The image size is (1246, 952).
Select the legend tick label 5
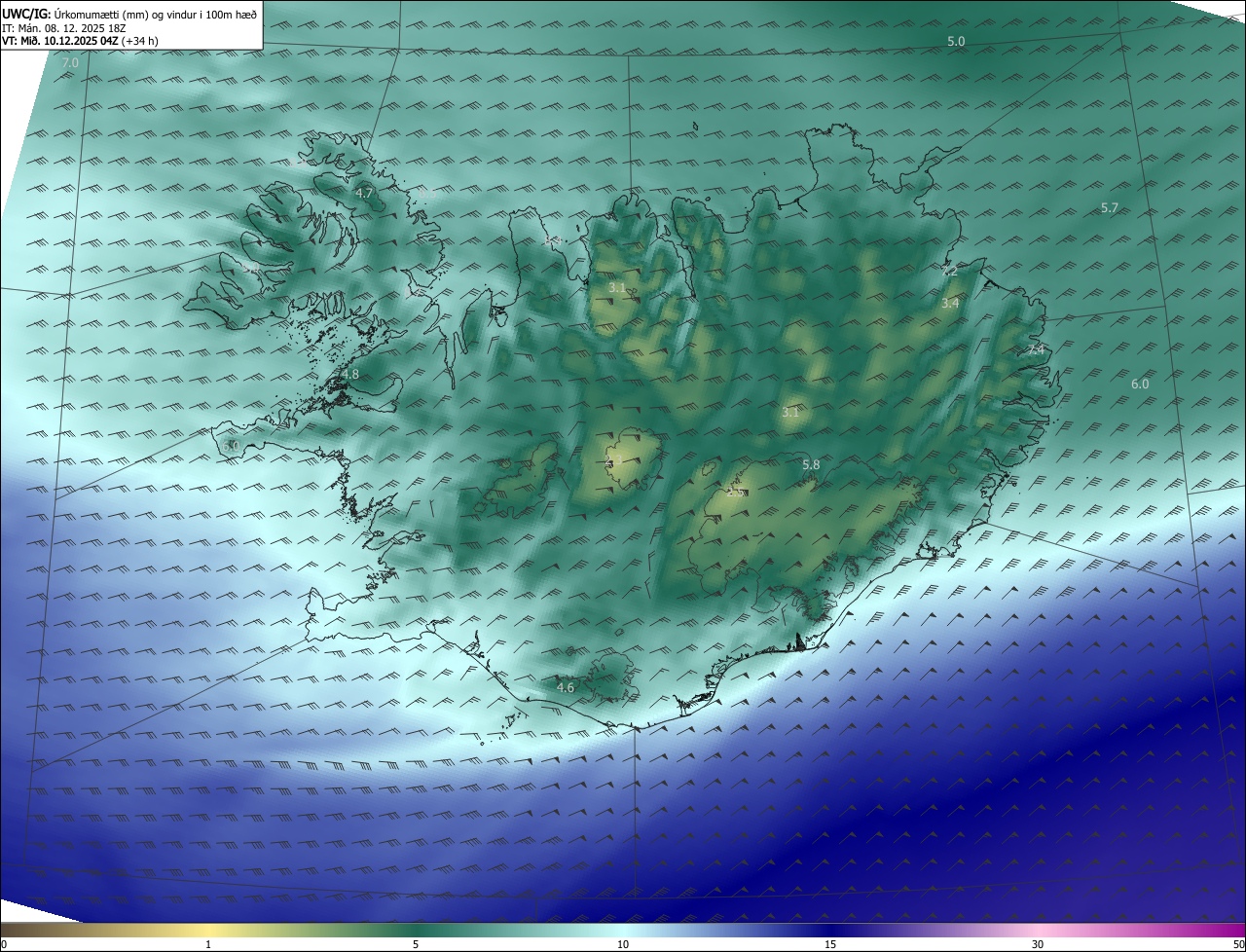click(x=416, y=944)
